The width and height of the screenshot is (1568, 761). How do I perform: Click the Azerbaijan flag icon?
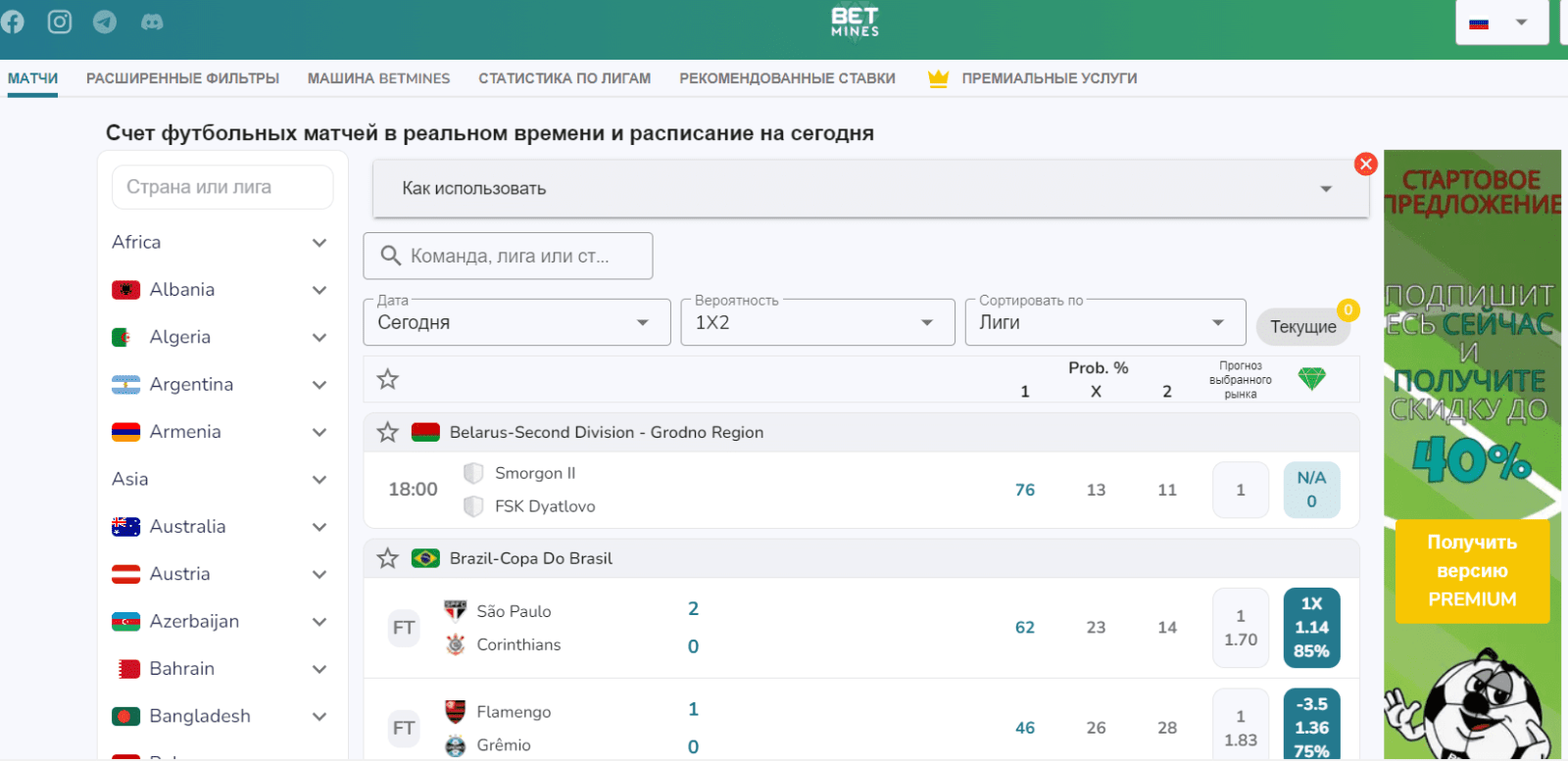click(126, 622)
